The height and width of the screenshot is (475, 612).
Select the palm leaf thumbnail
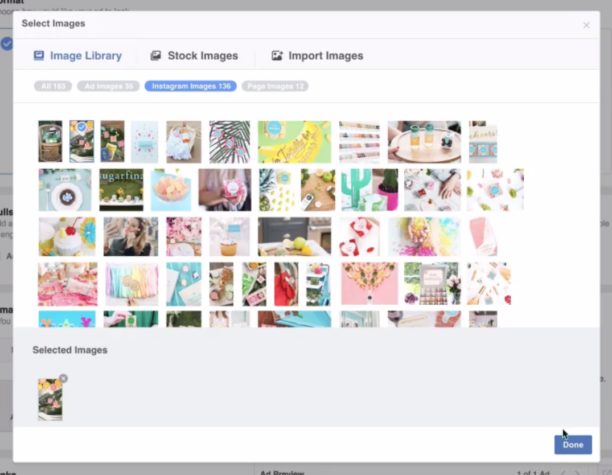click(230, 141)
